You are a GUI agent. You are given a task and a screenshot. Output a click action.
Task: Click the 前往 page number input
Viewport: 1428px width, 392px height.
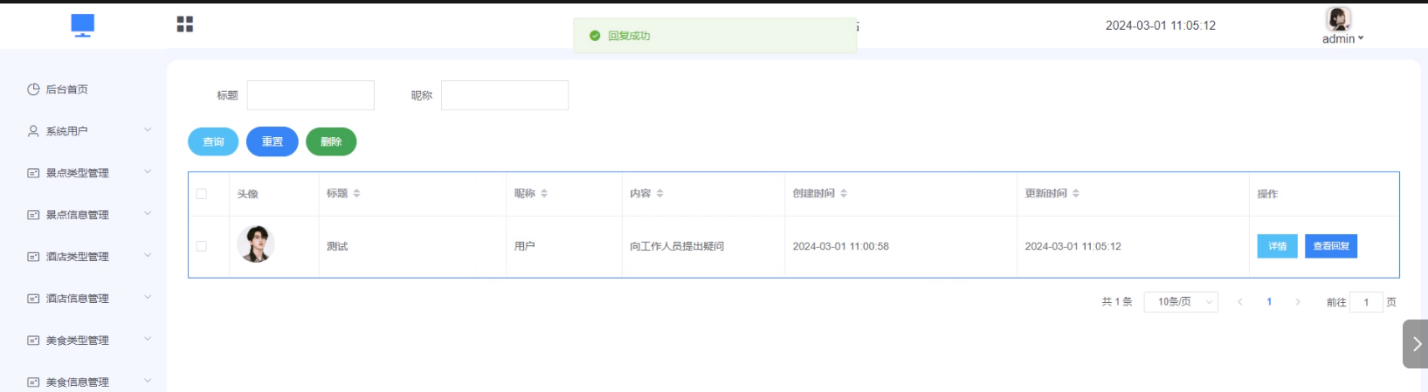tap(1366, 302)
